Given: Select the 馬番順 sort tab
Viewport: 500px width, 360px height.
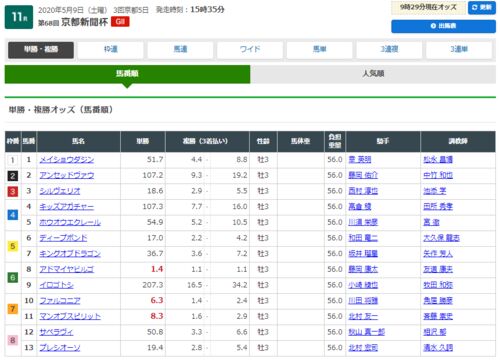Looking at the screenshot, I should click(127, 74).
